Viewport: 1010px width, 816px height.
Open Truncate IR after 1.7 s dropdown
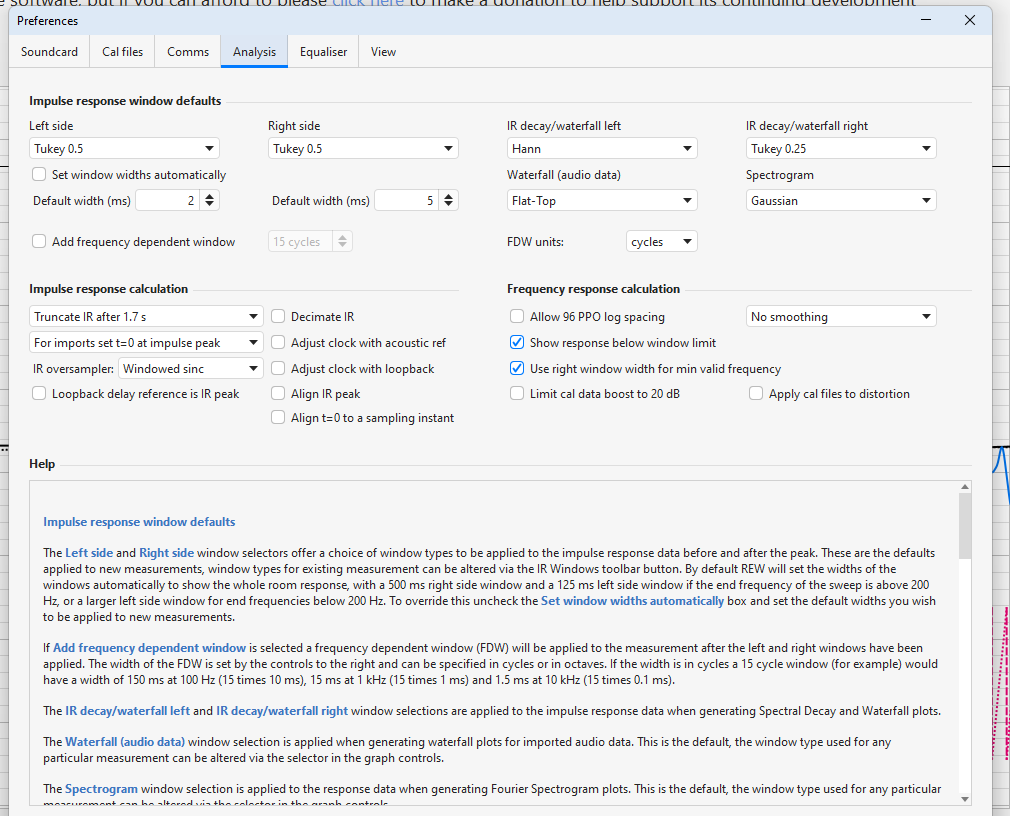point(146,316)
